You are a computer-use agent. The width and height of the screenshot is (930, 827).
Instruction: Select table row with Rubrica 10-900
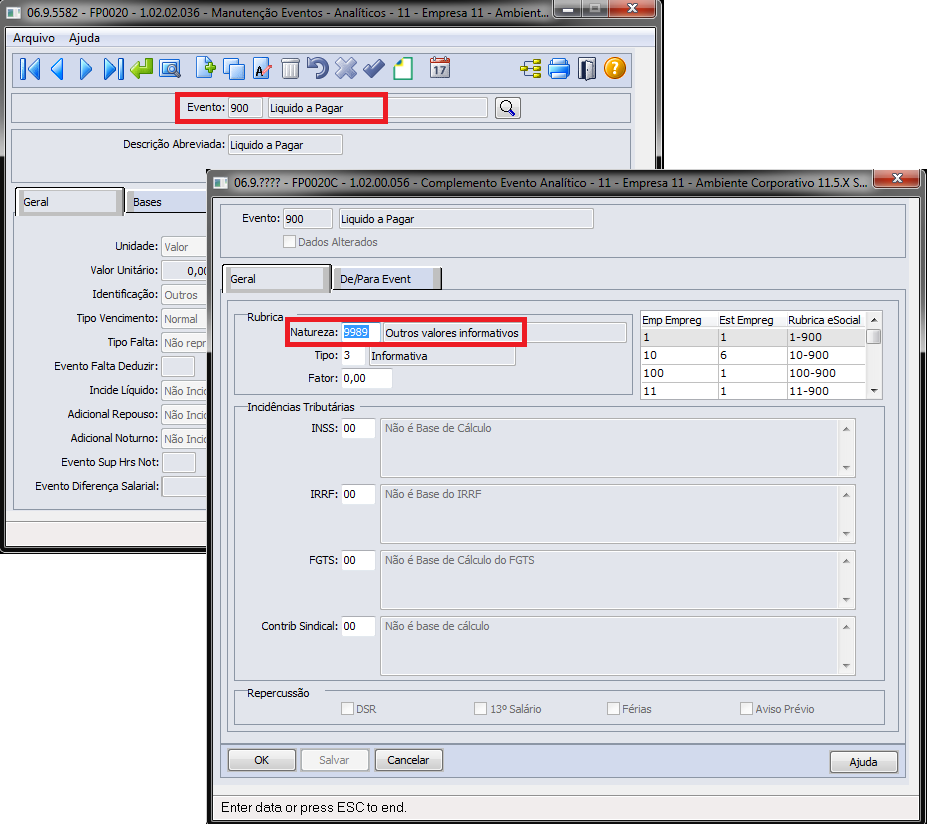[x=753, y=355]
